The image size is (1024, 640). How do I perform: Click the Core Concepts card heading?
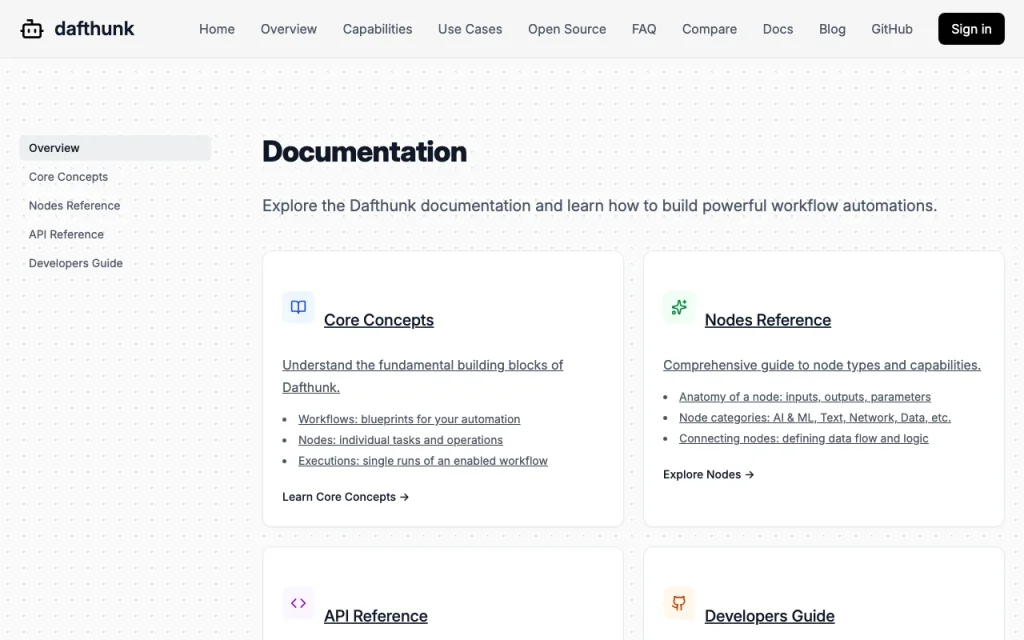pyautogui.click(x=379, y=320)
